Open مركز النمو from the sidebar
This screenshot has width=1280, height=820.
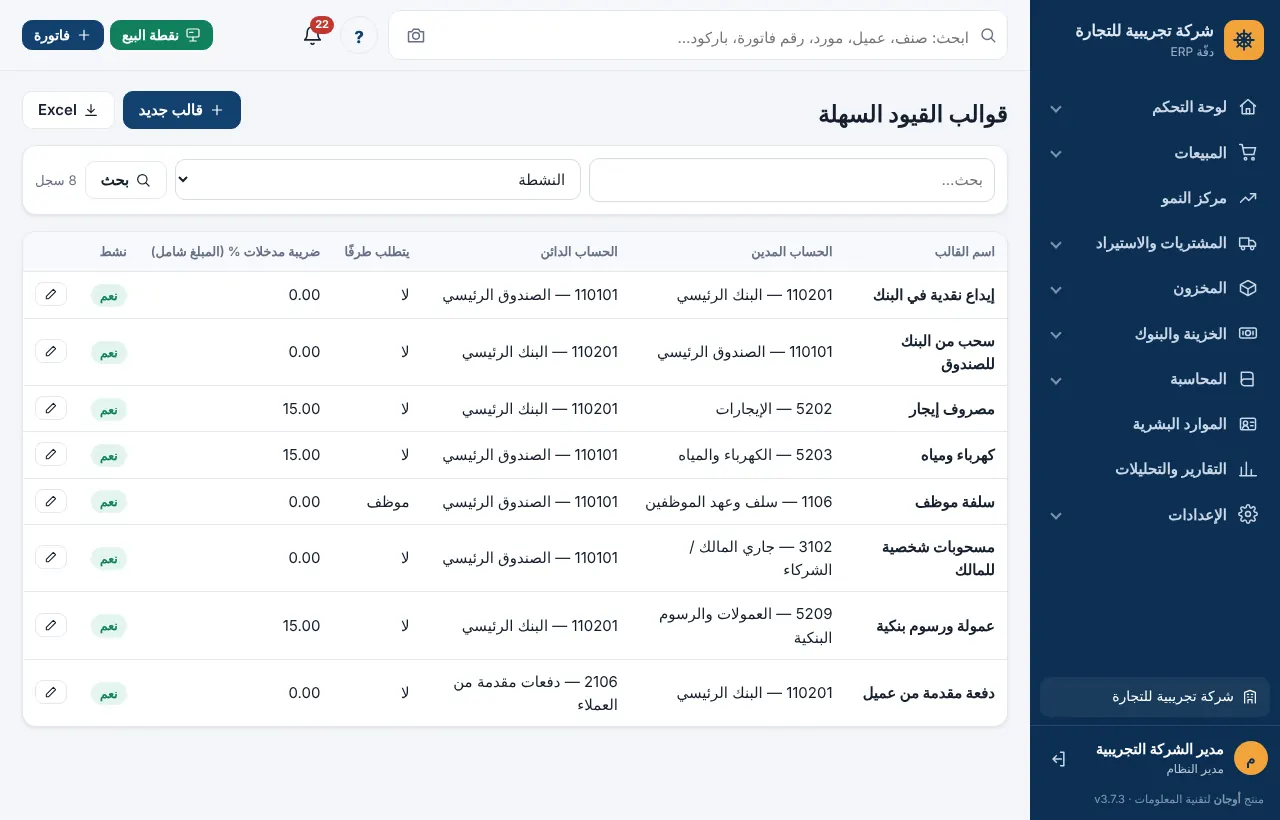click(1155, 198)
